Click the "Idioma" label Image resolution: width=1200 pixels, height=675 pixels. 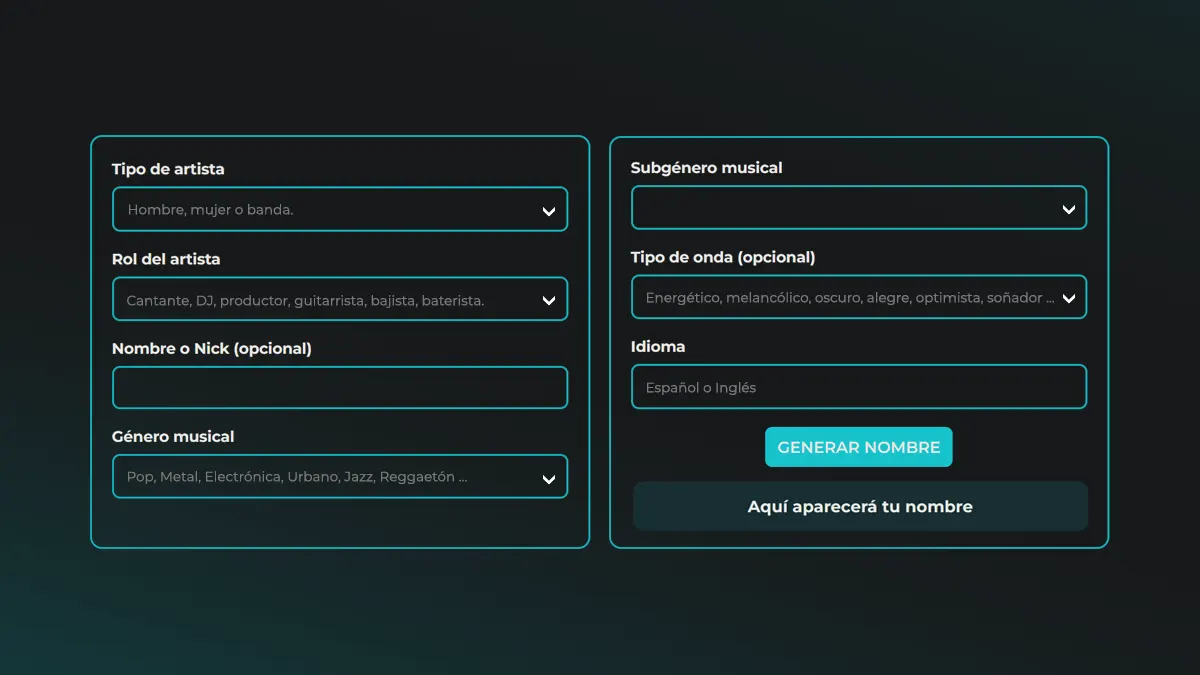point(658,346)
